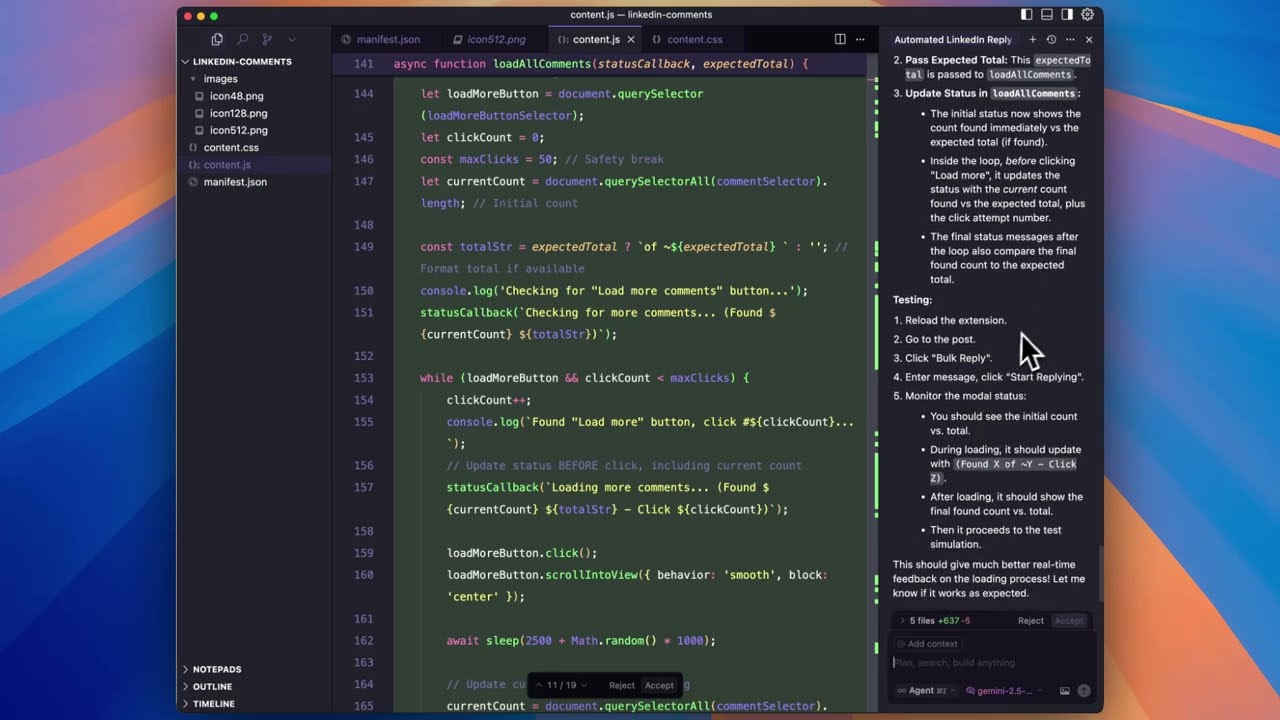The width and height of the screenshot is (1280, 720).
Task: Open the Search view in sidebar
Action: click(242, 39)
